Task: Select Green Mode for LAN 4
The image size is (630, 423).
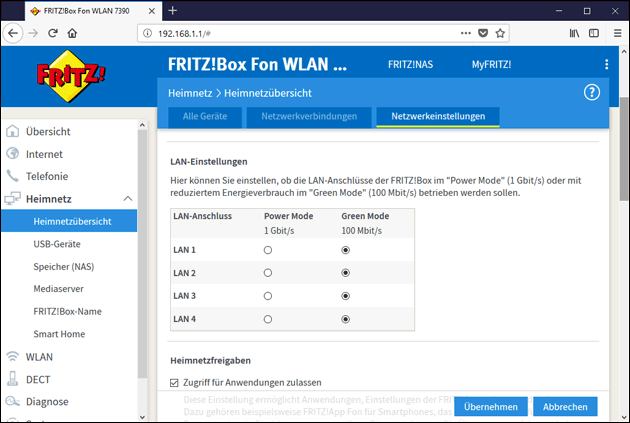Action: [x=346, y=319]
